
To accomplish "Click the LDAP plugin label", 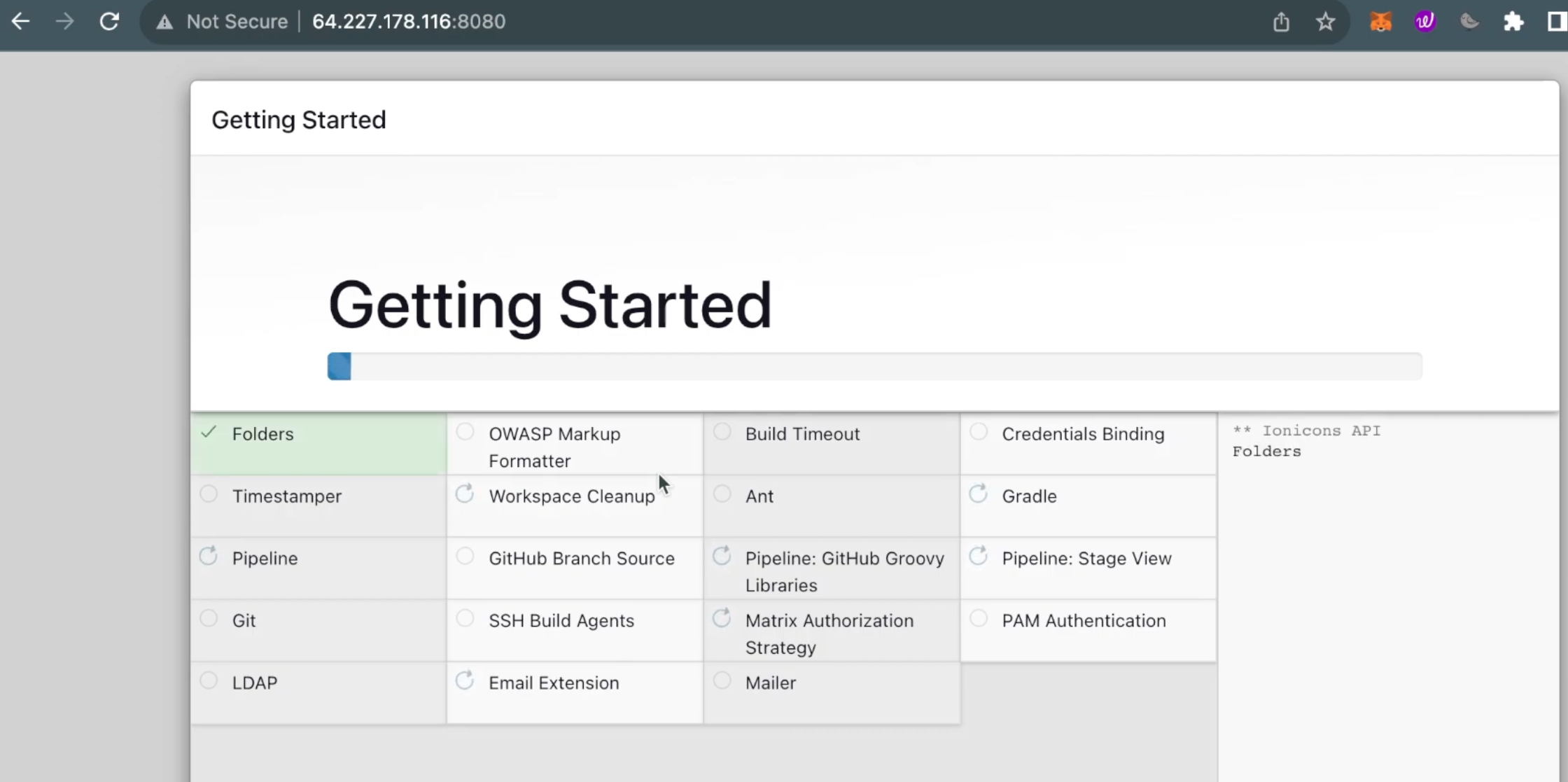I will pyautogui.click(x=255, y=683).
